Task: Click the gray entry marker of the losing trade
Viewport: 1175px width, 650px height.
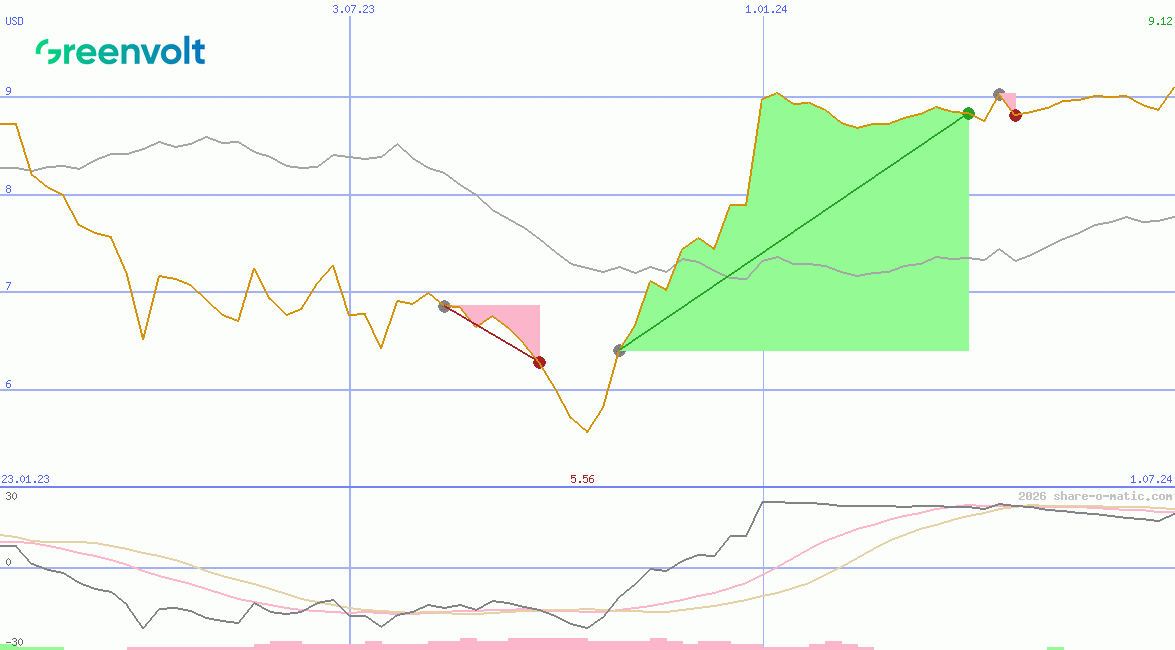Action: coord(445,306)
